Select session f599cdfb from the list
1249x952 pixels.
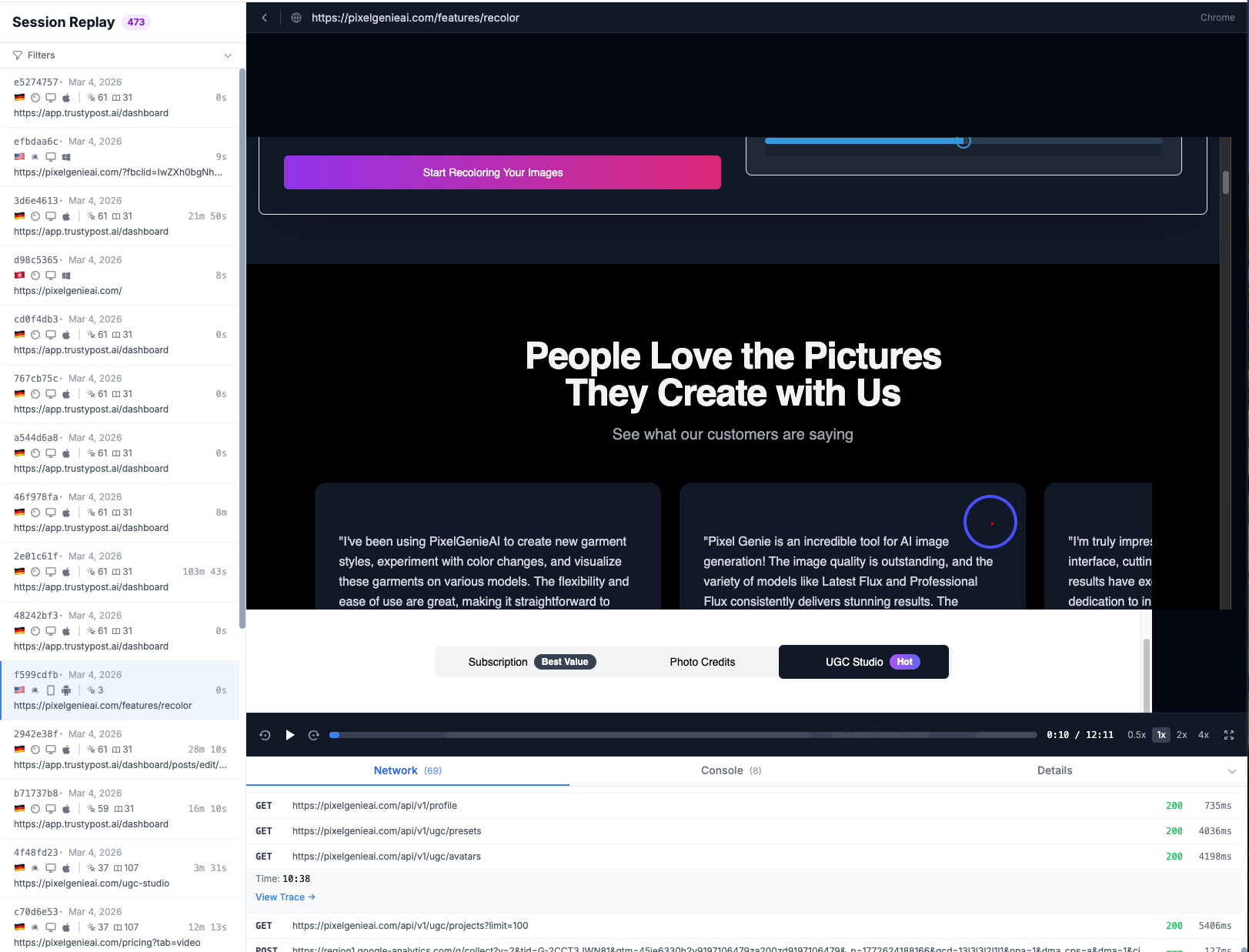click(x=119, y=690)
